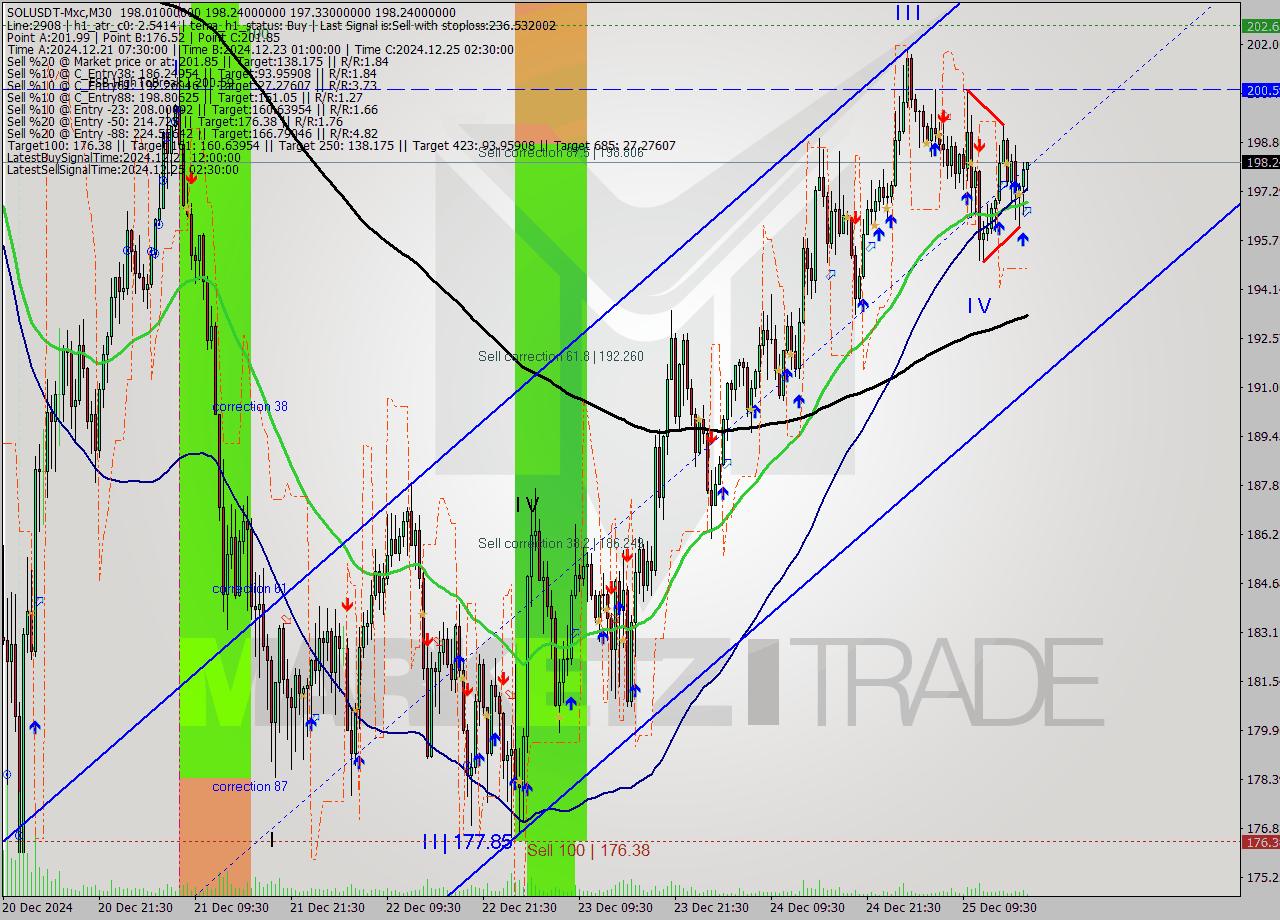Click the current price tag 198.2
Image resolution: width=1280 pixels, height=920 pixels.
1261,162
